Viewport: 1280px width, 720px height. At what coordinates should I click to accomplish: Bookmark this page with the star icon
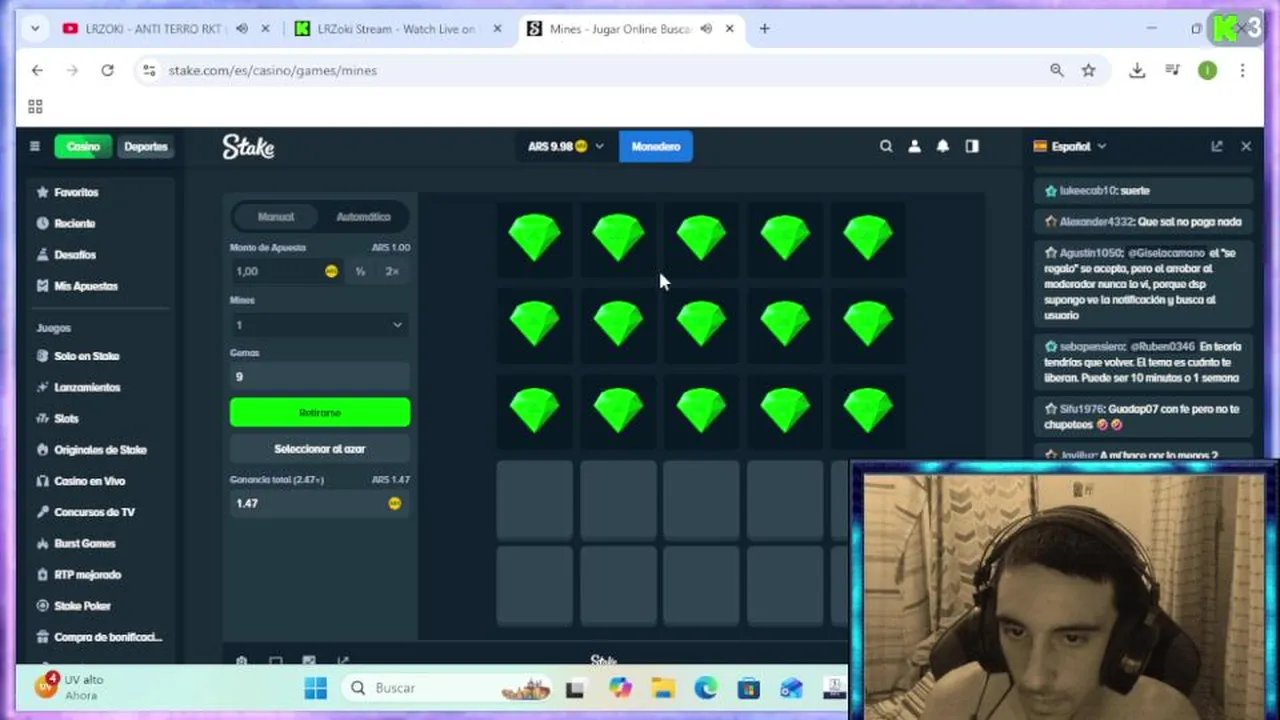(1089, 70)
